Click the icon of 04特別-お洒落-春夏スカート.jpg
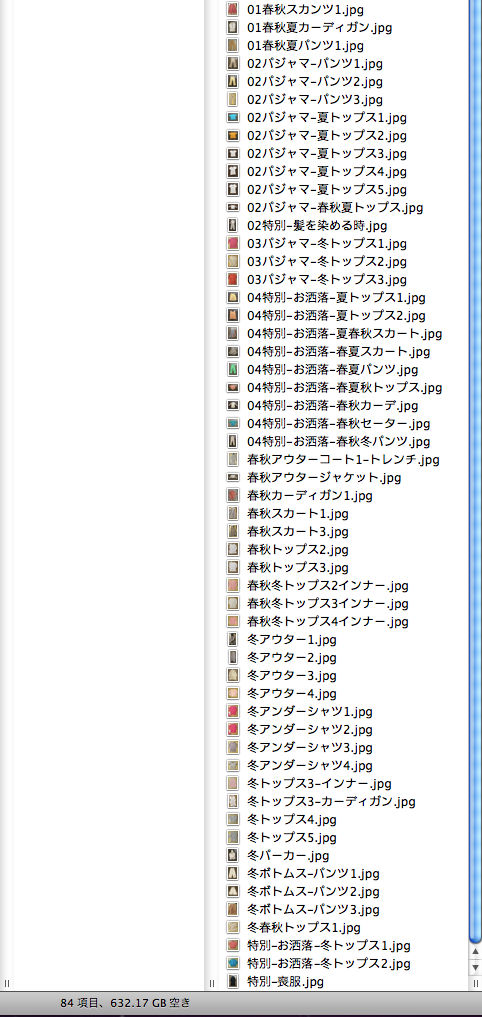 click(x=233, y=352)
